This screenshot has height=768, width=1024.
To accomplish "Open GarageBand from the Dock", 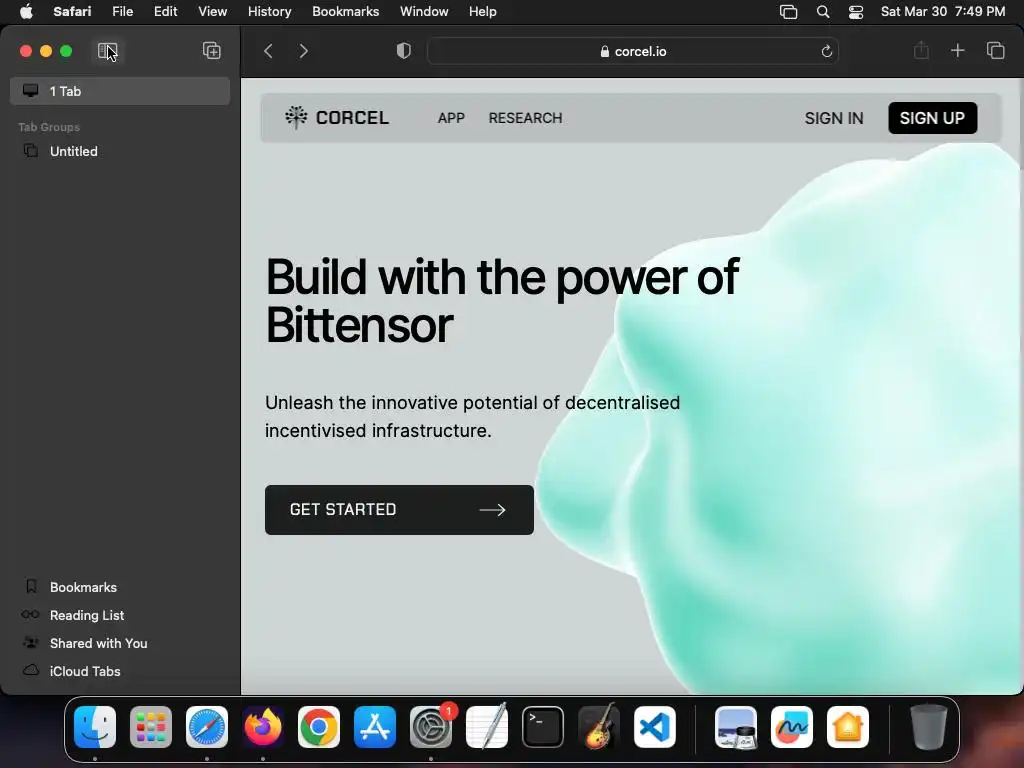I will 599,727.
